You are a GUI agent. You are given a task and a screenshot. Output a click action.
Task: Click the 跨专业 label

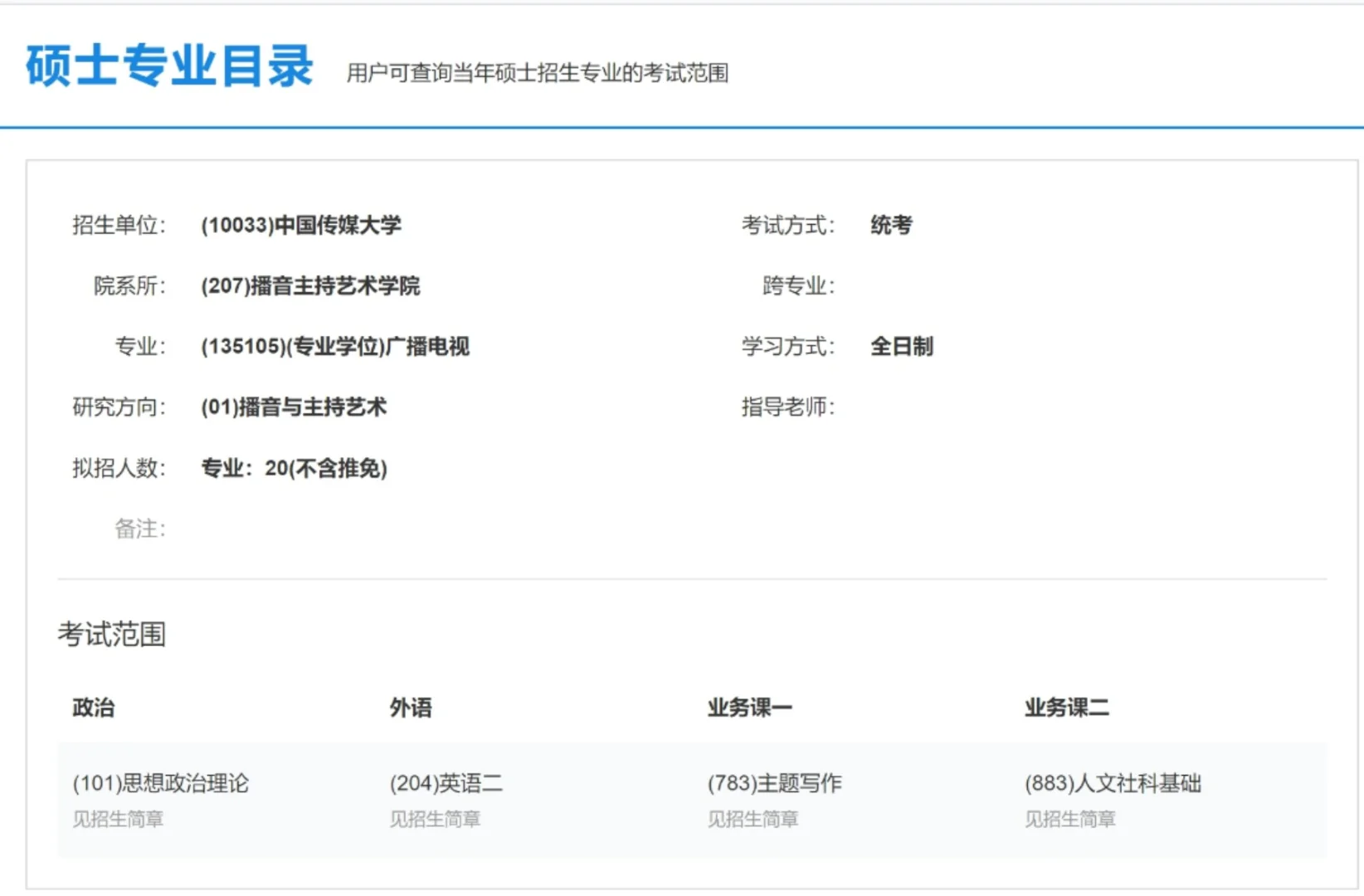799,285
